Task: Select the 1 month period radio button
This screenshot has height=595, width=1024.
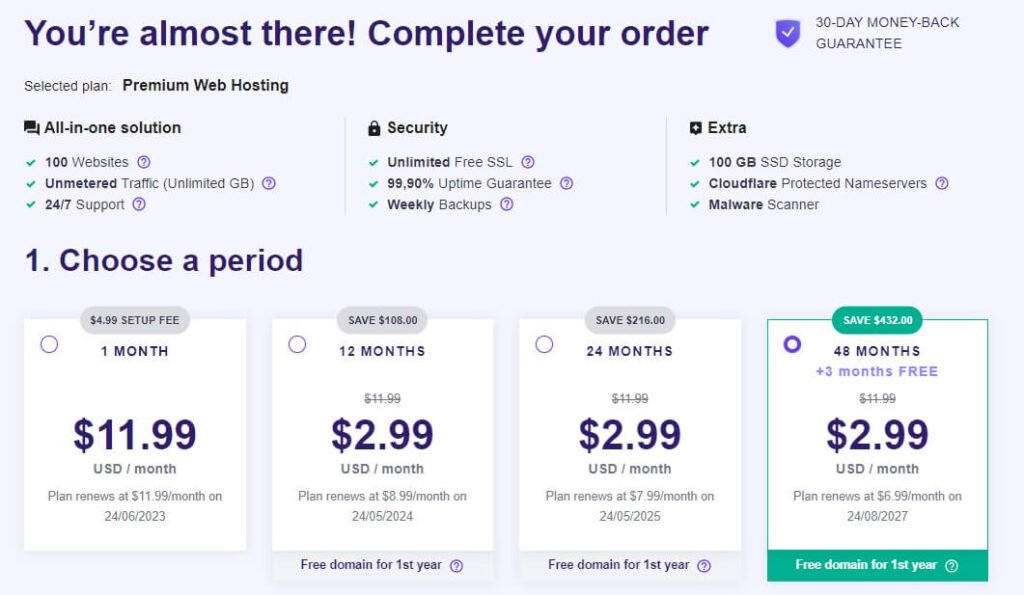Action: coord(49,344)
